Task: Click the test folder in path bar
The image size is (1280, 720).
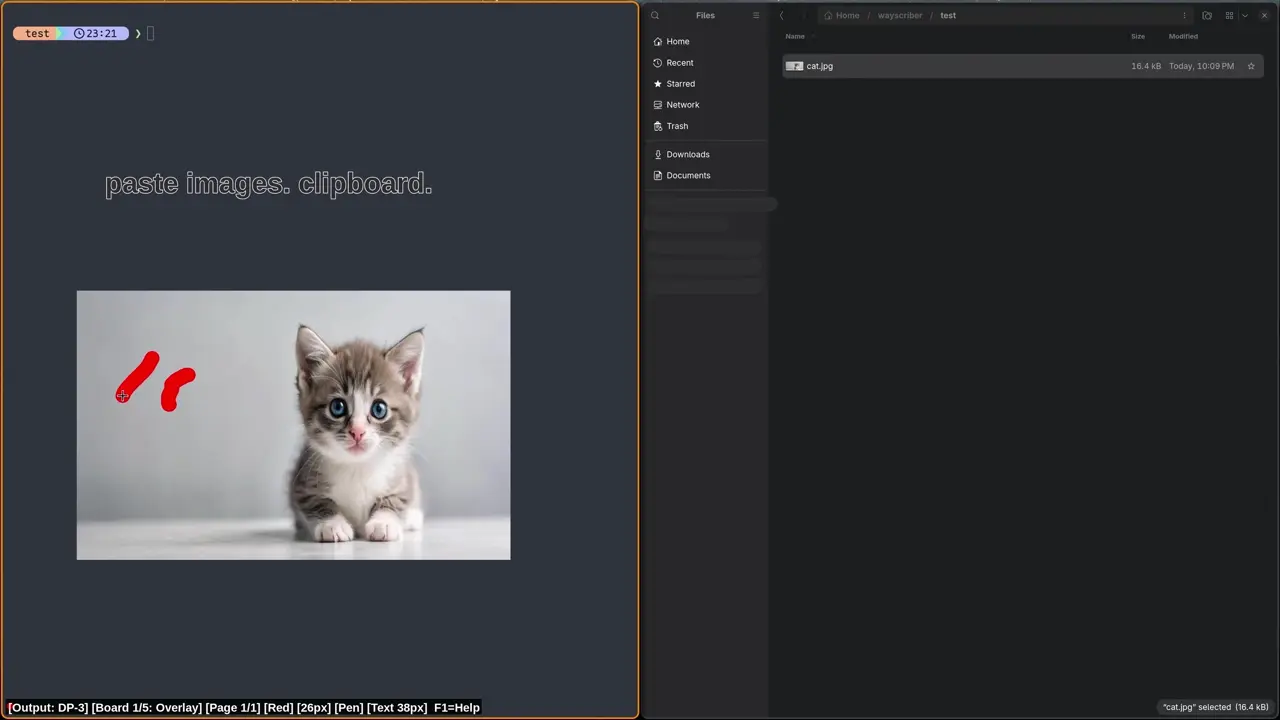Action: 948,15
